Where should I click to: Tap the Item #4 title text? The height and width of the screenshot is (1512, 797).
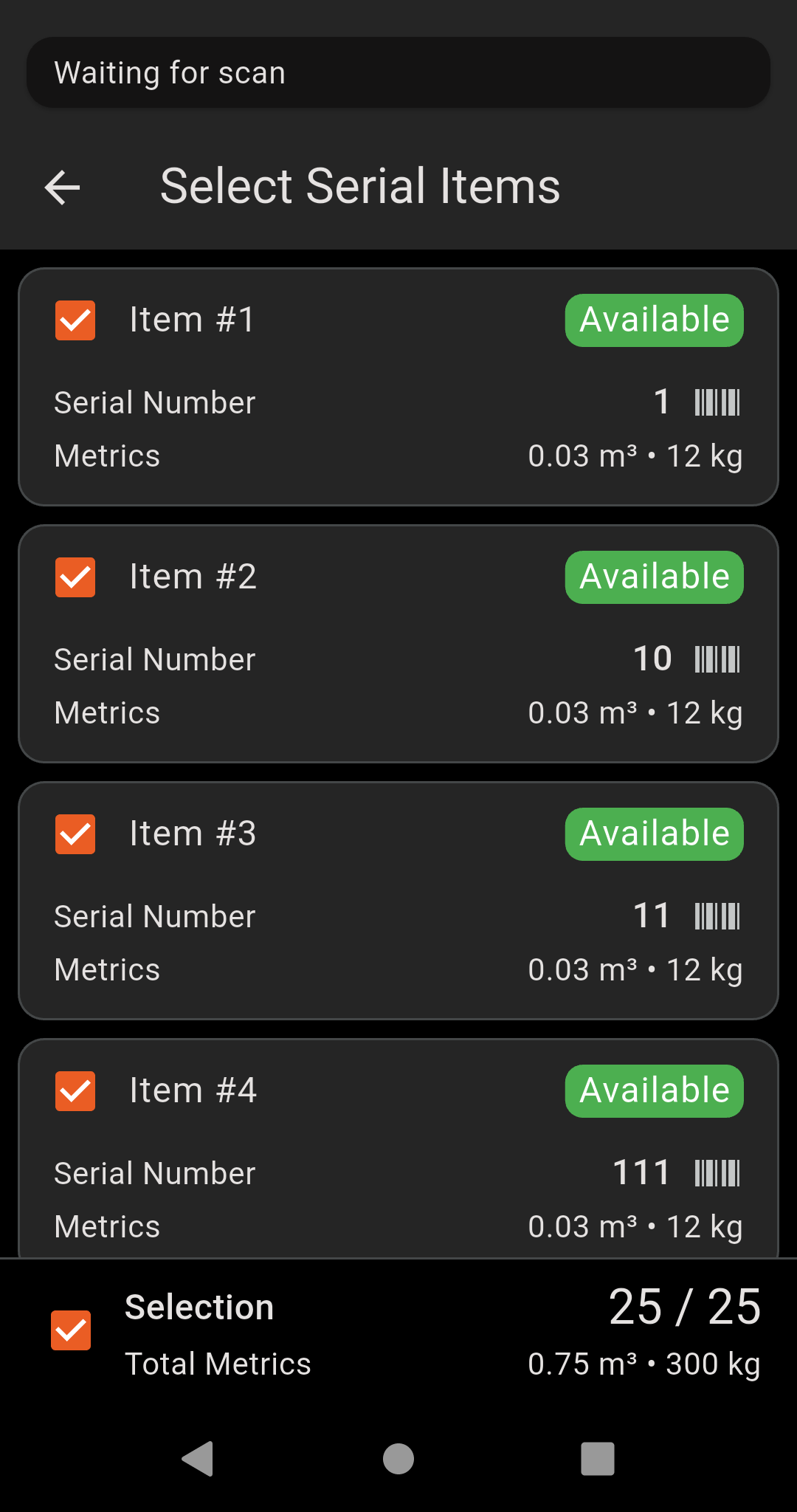pyautogui.click(x=193, y=1090)
